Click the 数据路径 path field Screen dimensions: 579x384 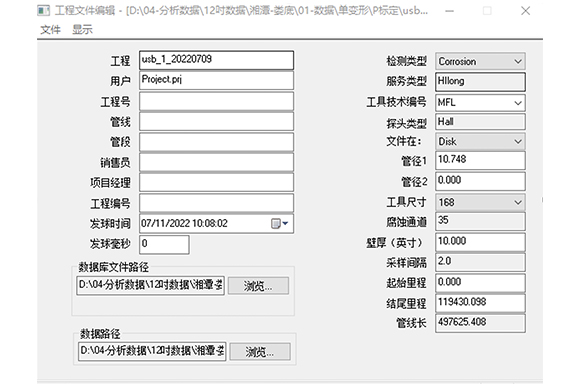click(x=152, y=351)
